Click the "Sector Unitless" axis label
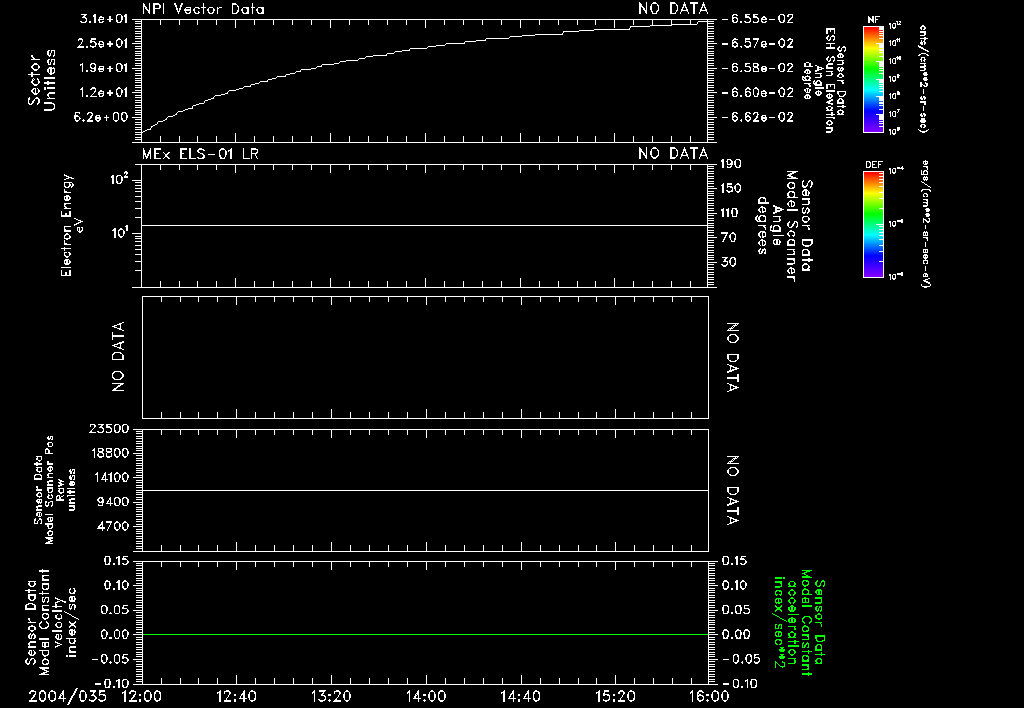 pyautogui.click(x=42, y=80)
